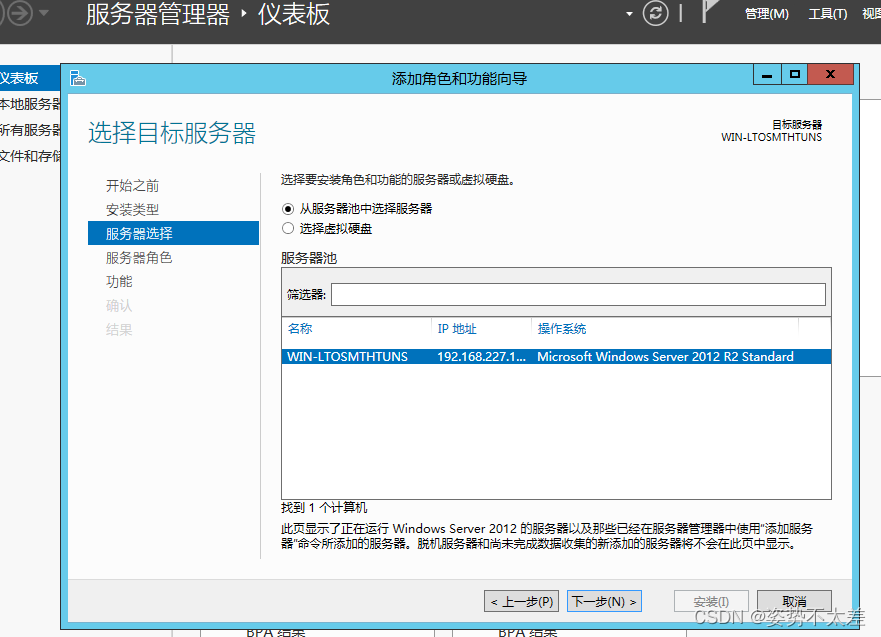Screen dimensions: 881x637
Task: Click Microsoft Windows Server 2012 R2 Standard cell
Action: pos(665,357)
